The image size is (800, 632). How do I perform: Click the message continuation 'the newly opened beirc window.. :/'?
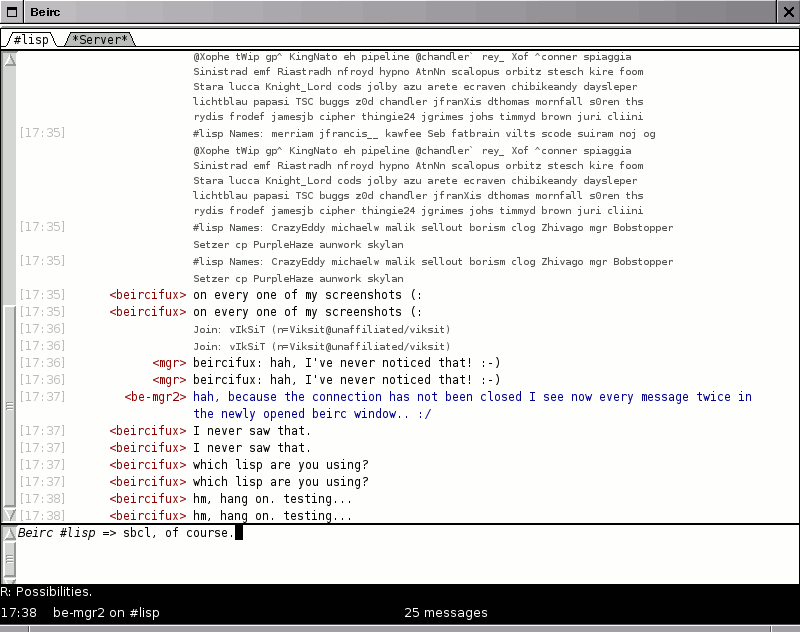pos(312,414)
